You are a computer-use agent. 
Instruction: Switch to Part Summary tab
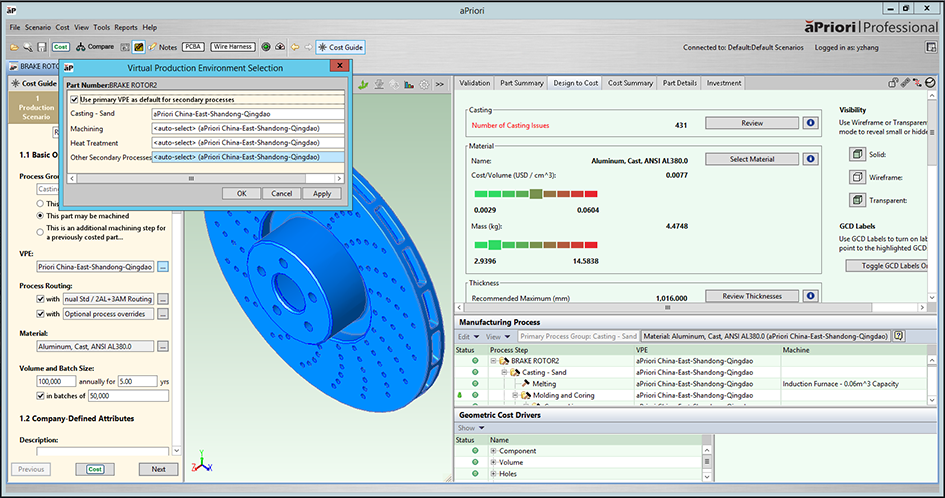521,83
